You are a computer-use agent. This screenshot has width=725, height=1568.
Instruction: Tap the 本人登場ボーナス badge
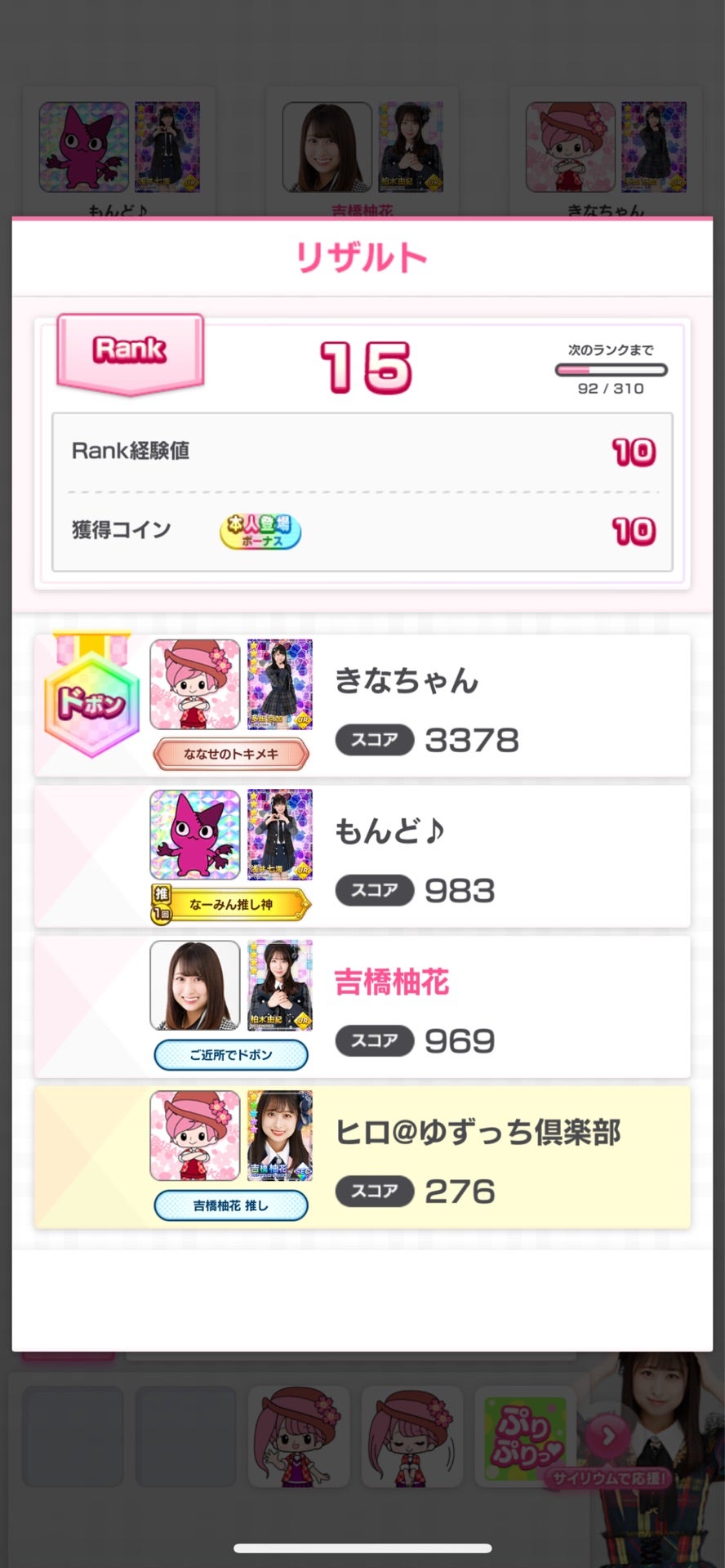260,531
